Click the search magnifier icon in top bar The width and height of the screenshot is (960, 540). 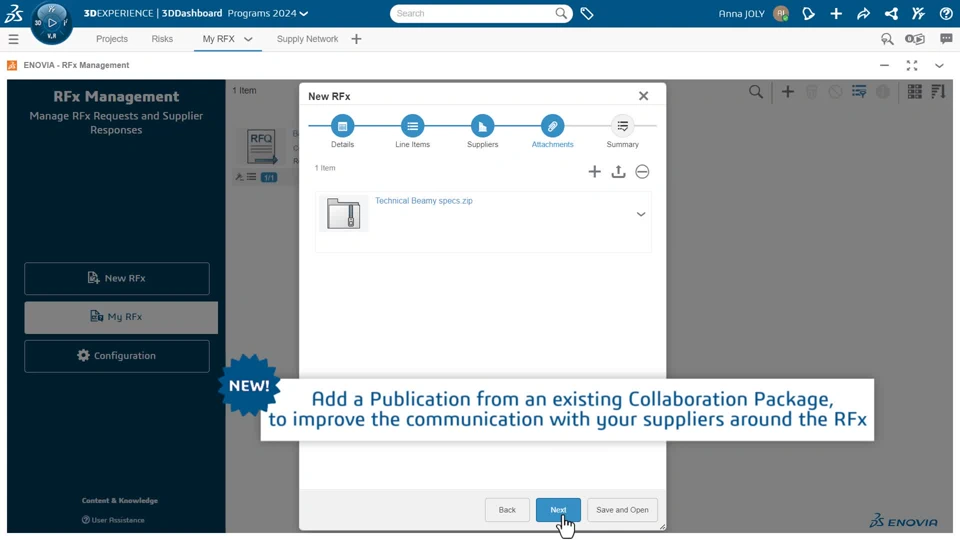click(x=561, y=13)
